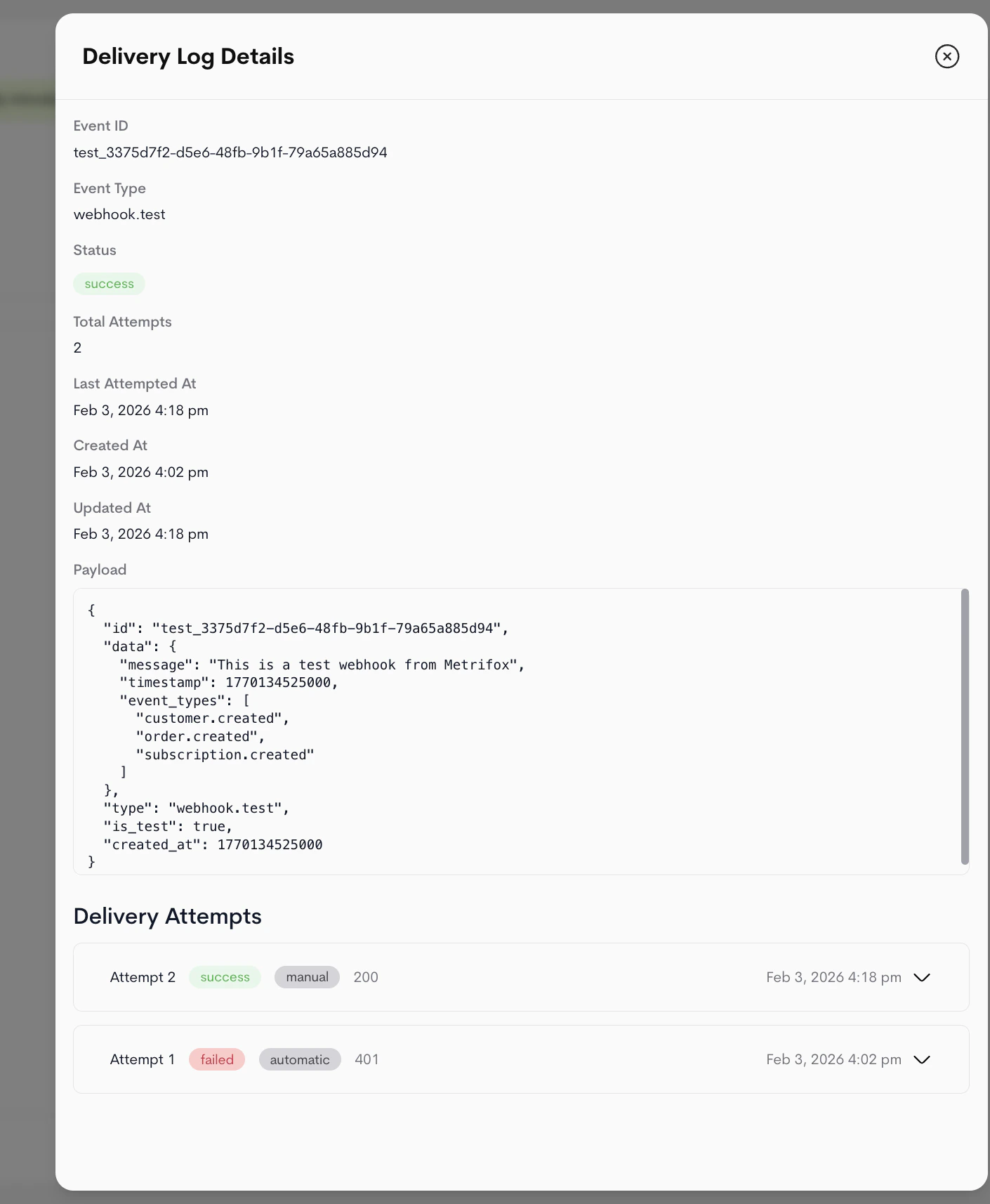Click the Attempt 2 row header
990x1204 pixels.
(143, 977)
